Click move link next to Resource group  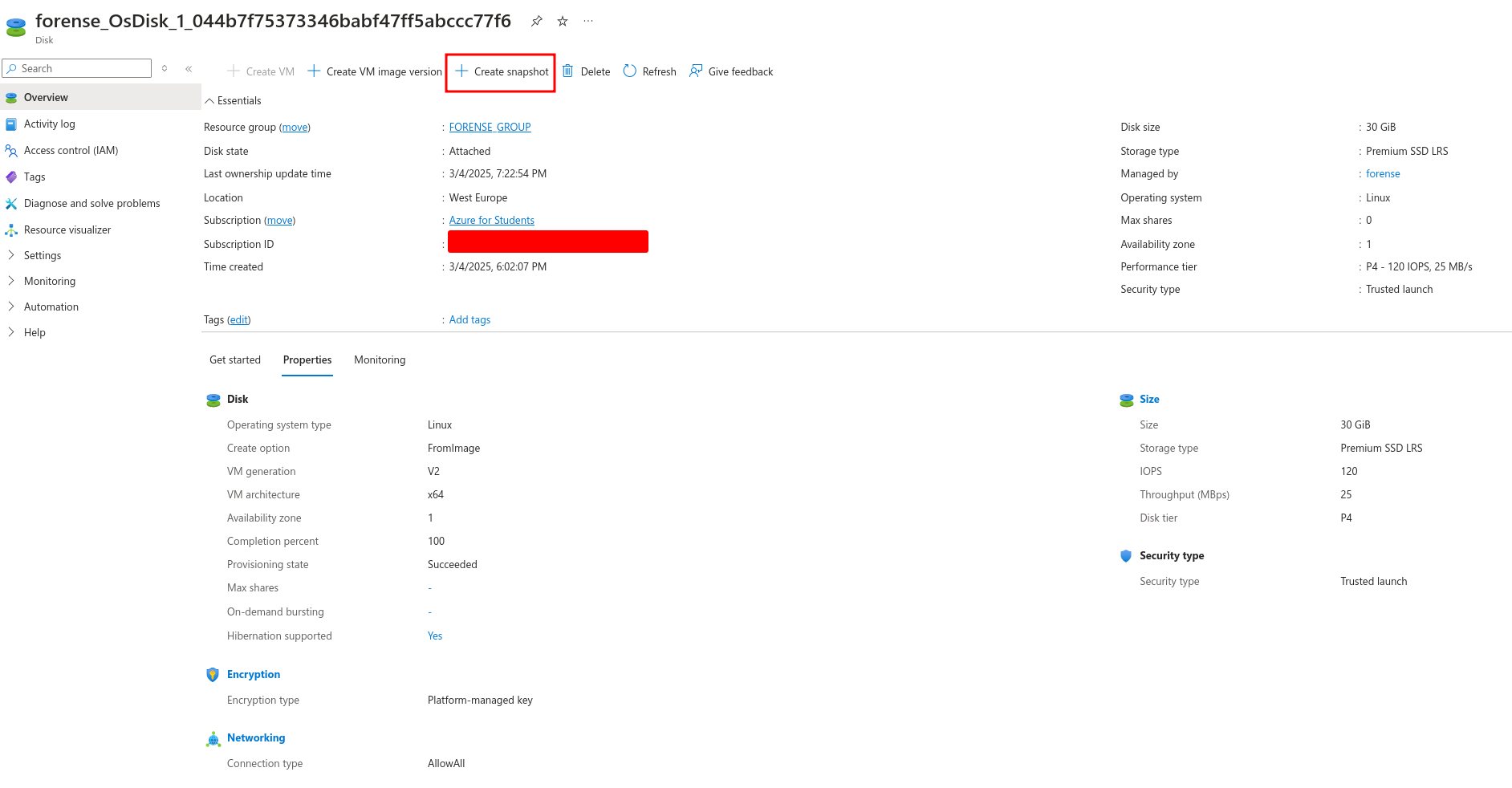pos(295,127)
